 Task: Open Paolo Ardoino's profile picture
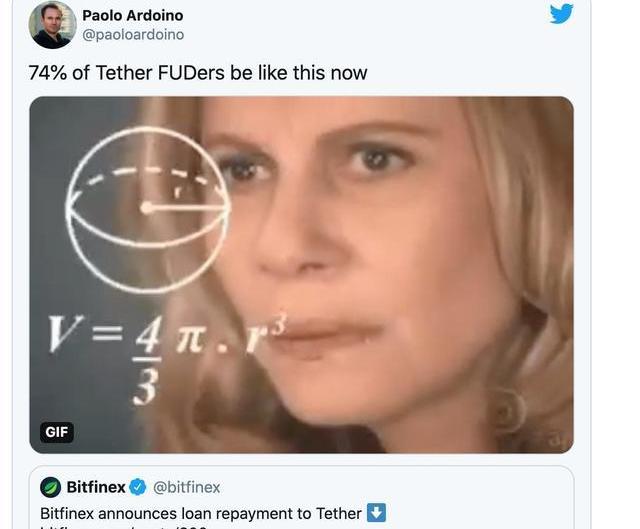click(x=52, y=25)
